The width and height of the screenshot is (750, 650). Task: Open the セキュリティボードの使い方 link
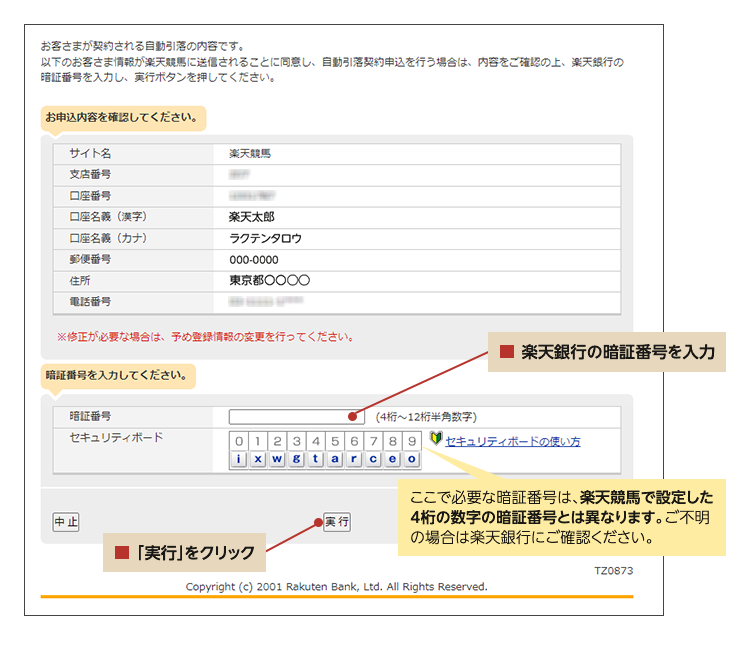(x=513, y=441)
